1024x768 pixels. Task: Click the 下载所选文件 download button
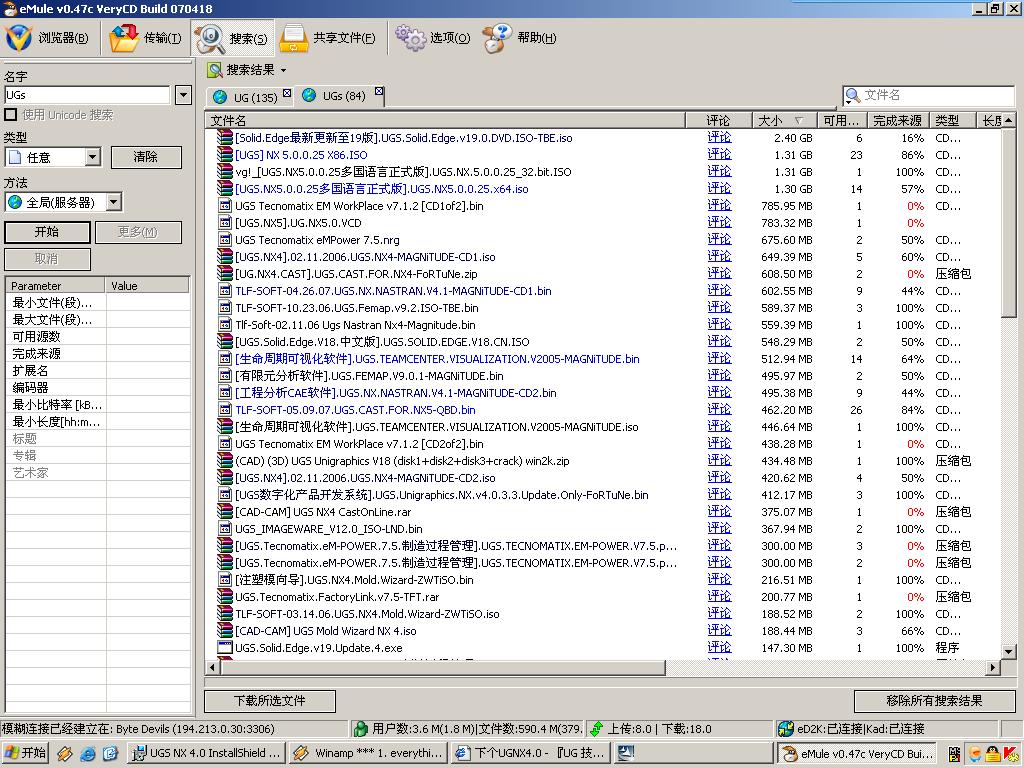point(270,701)
